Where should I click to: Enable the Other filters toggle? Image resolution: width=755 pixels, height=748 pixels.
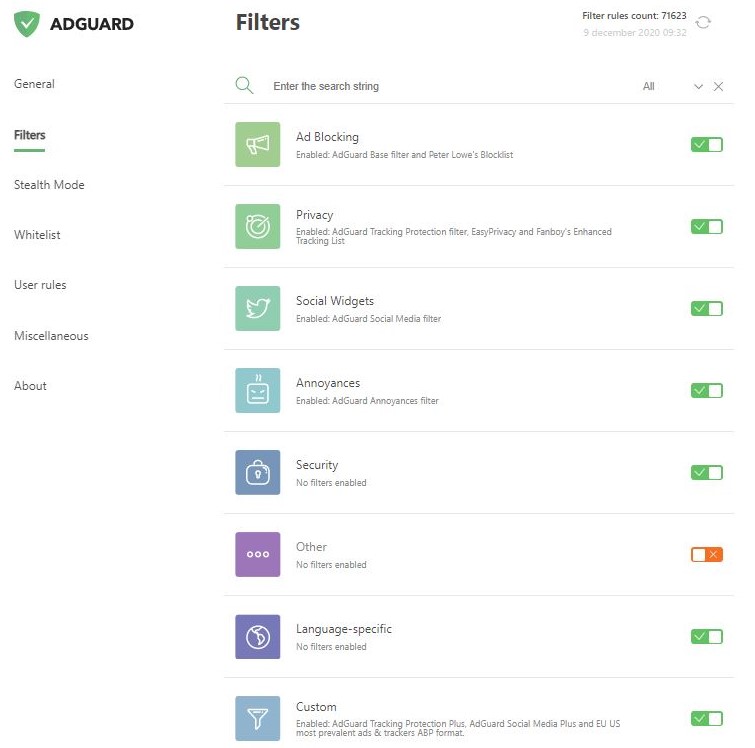[707, 554]
